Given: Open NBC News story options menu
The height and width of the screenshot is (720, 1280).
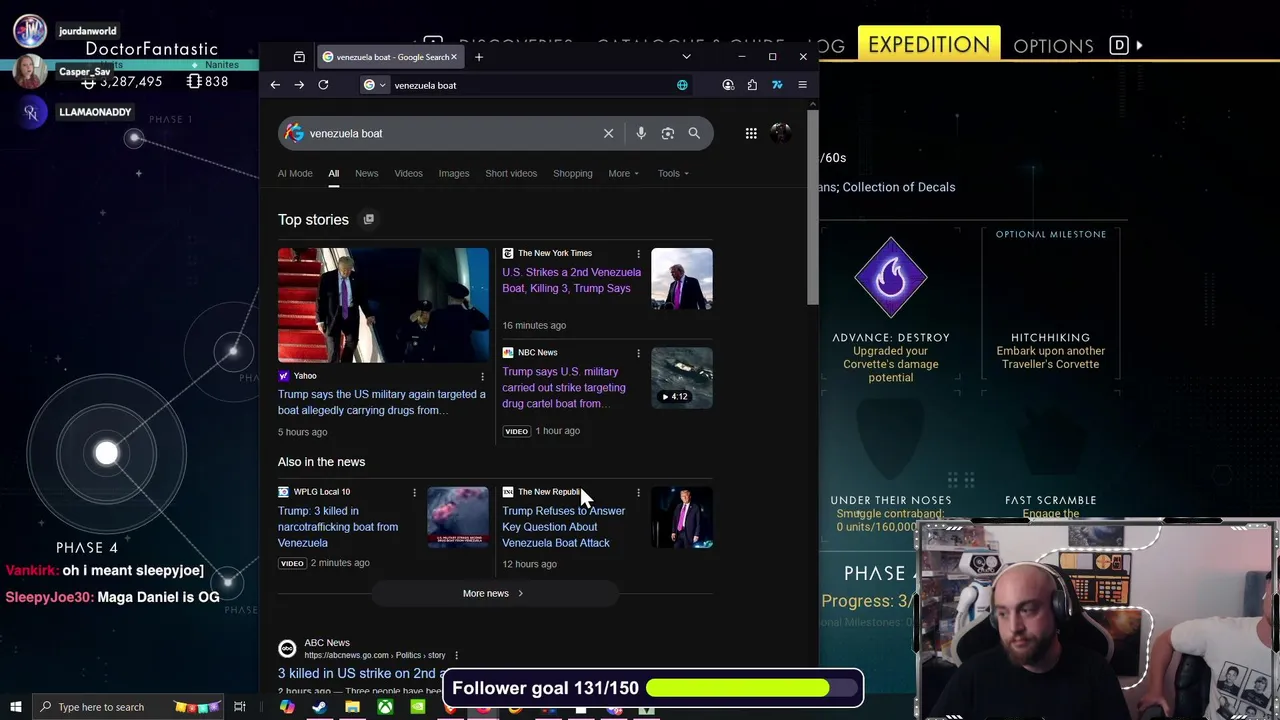Looking at the screenshot, I should [638, 353].
